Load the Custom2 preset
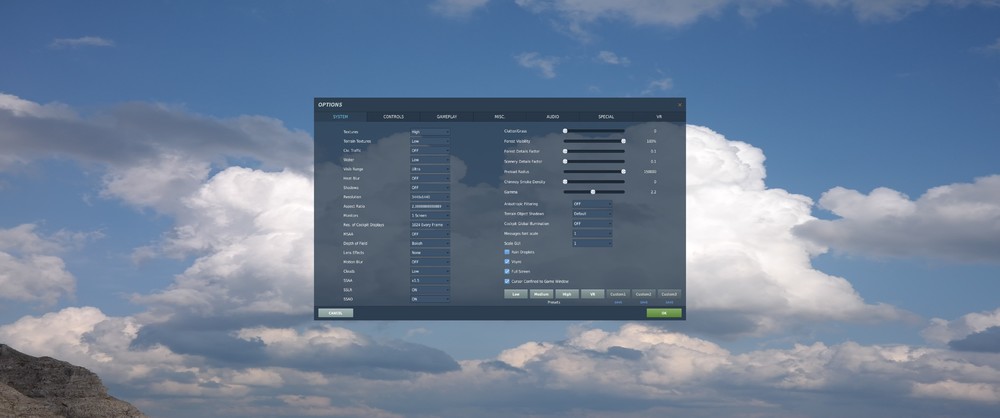Viewport: 1000px width, 418px height. click(x=643, y=294)
